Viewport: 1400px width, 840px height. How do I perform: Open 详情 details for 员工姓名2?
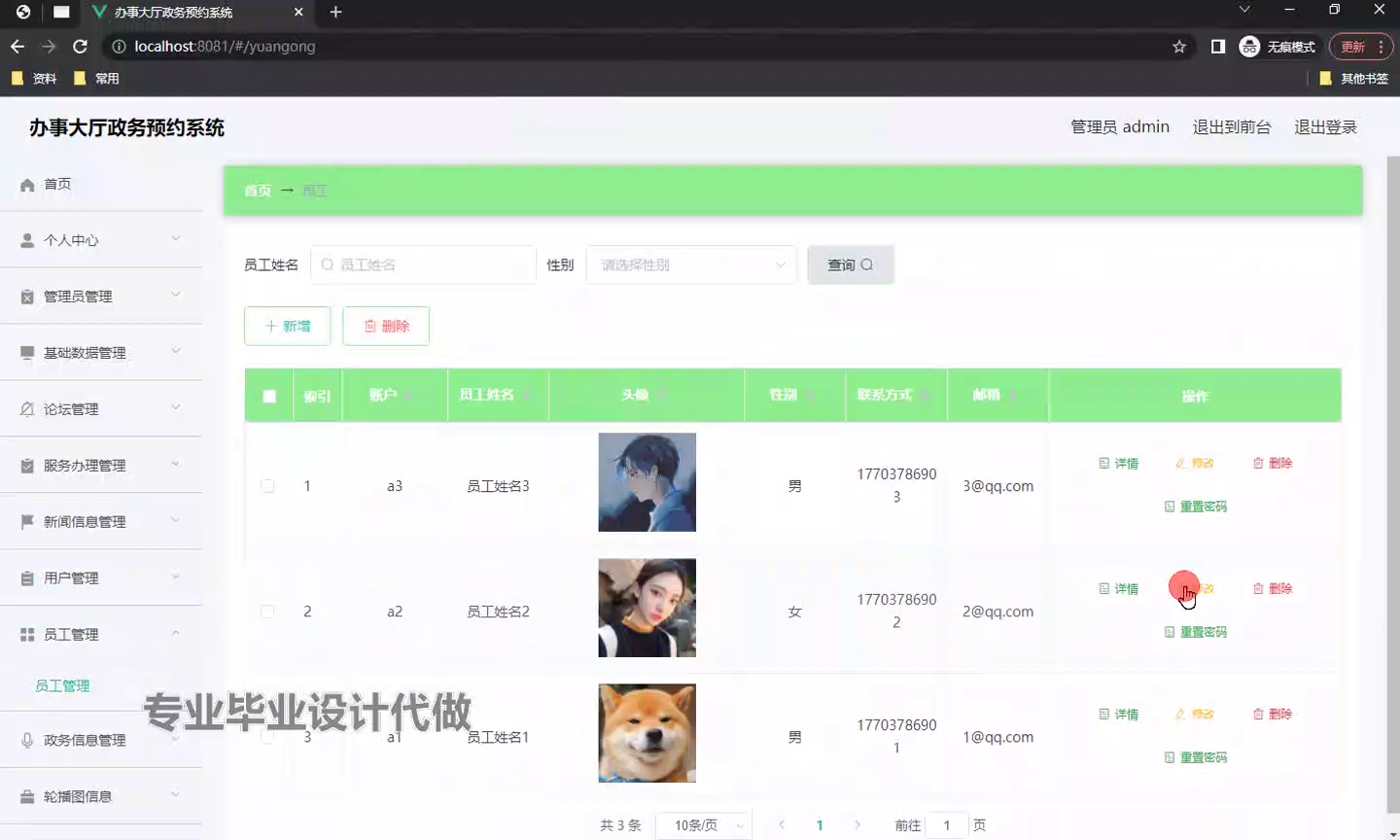[x=1119, y=589]
